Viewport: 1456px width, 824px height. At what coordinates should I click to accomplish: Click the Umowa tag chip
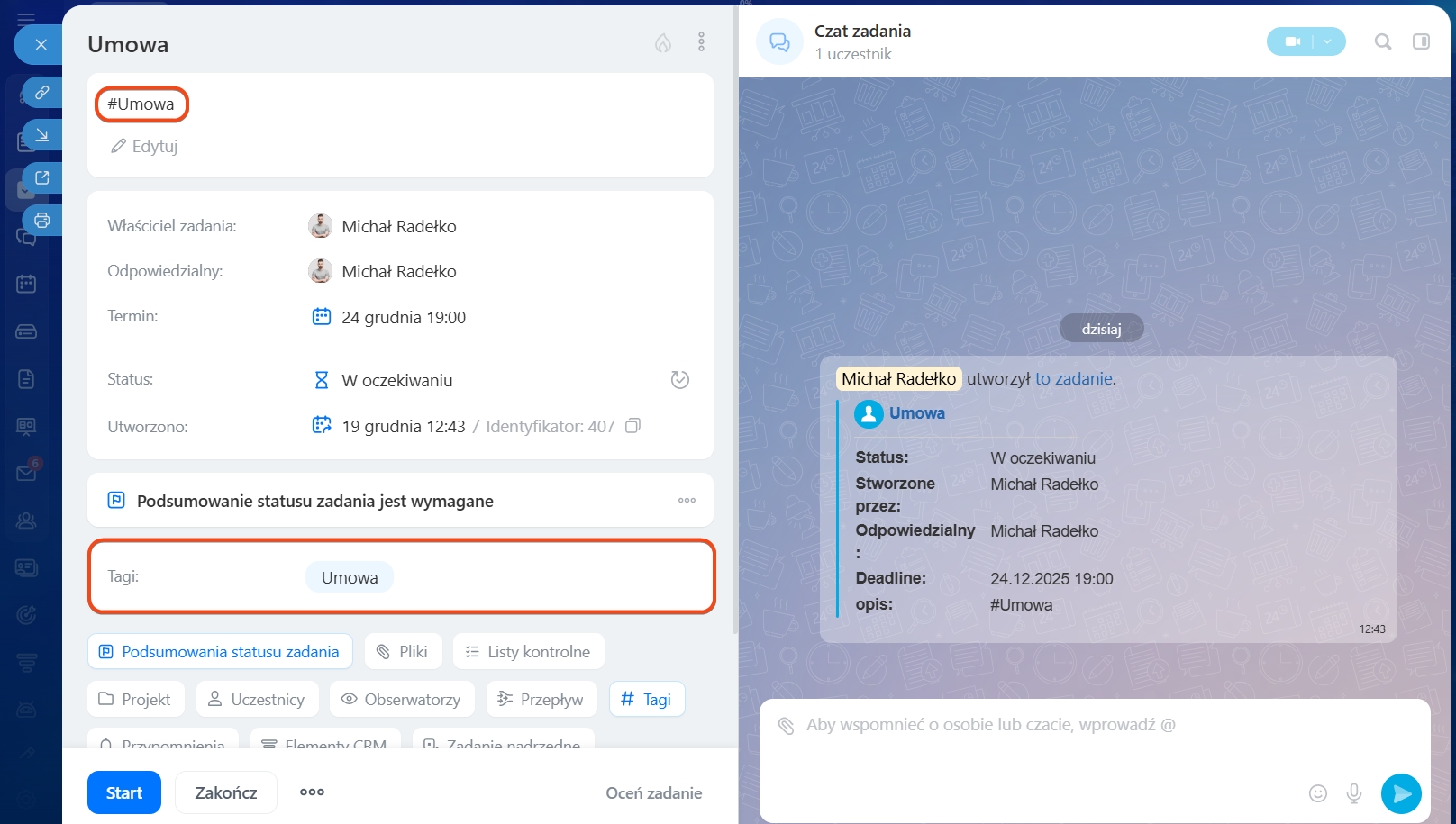tap(350, 577)
